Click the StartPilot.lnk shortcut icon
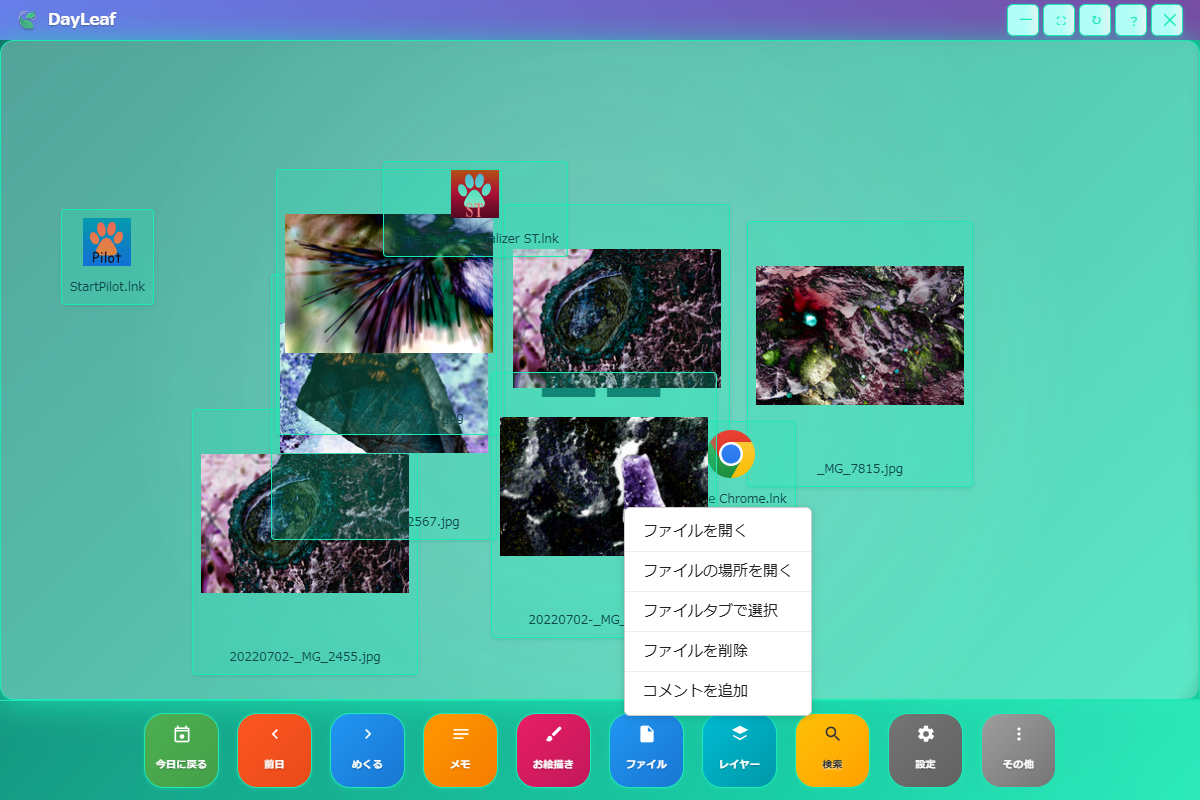Image resolution: width=1200 pixels, height=800 pixels. click(107, 243)
